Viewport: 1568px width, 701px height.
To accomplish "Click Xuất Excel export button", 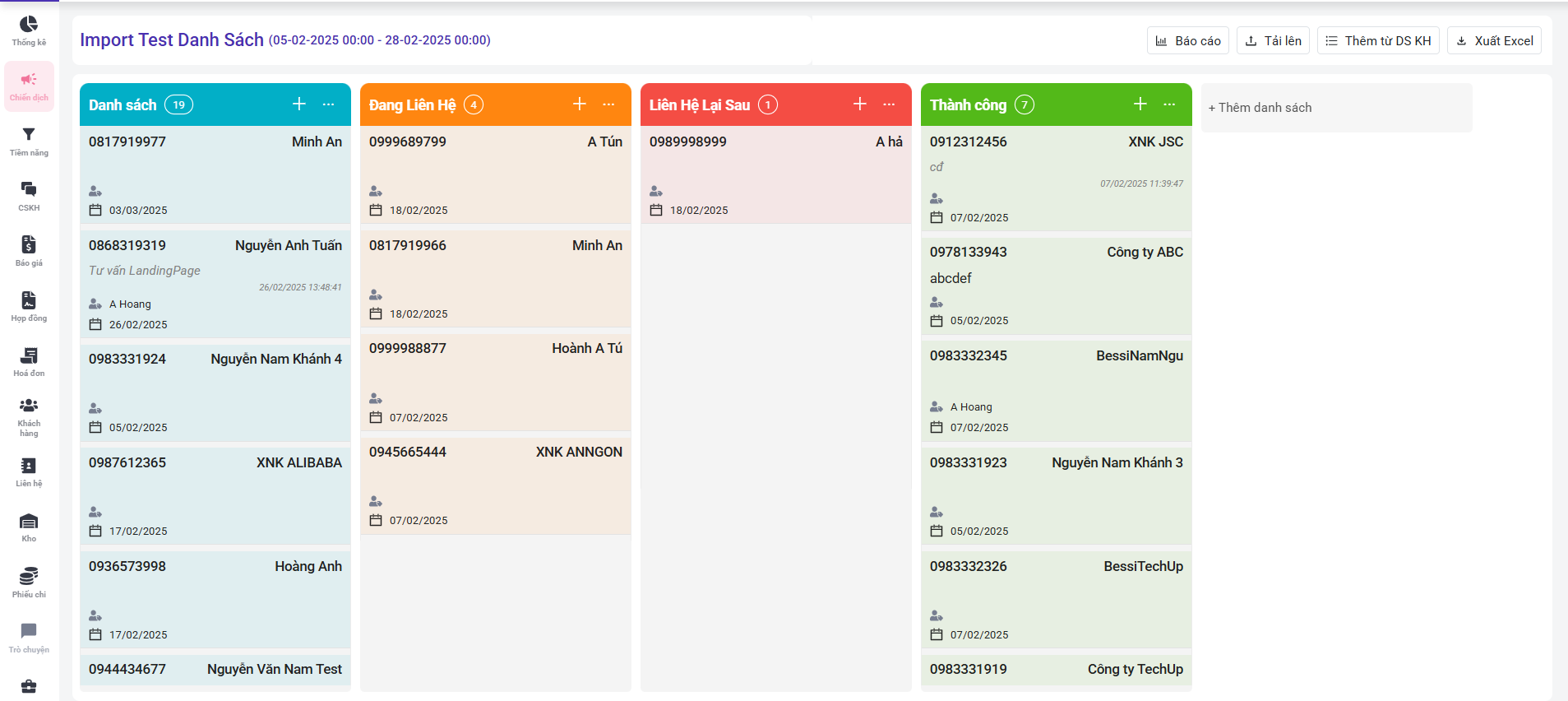I will click(1495, 40).
